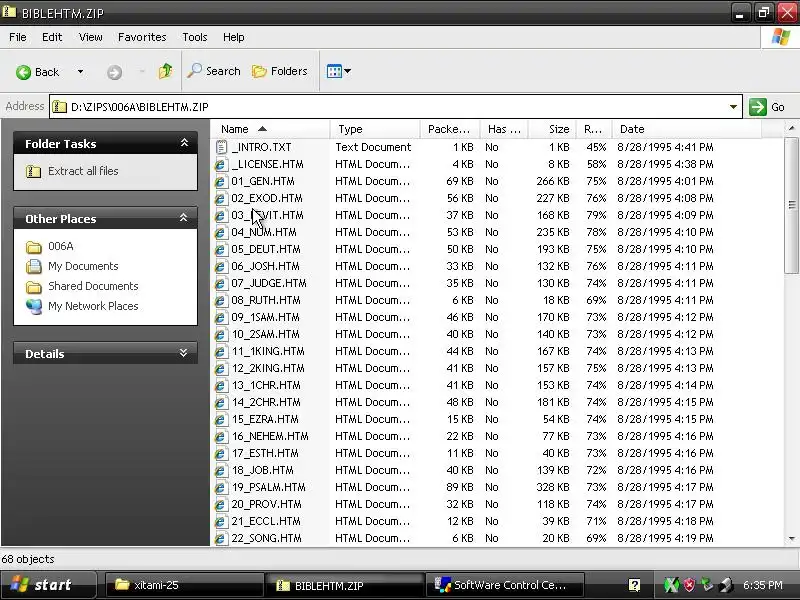Open the Views dropdown button

(339, 71)
